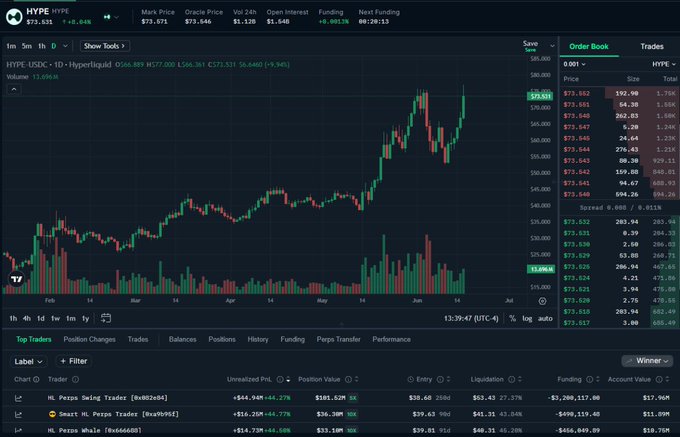Click the + Filter button
680x437 pixels.
point(74,361)
